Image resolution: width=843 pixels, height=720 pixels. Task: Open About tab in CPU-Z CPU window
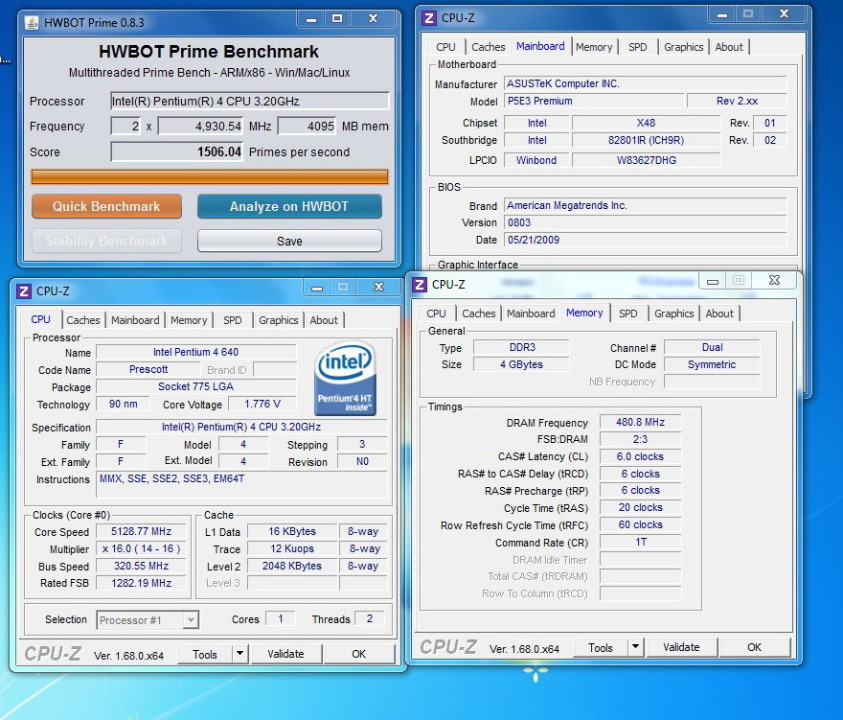(324, 320)
